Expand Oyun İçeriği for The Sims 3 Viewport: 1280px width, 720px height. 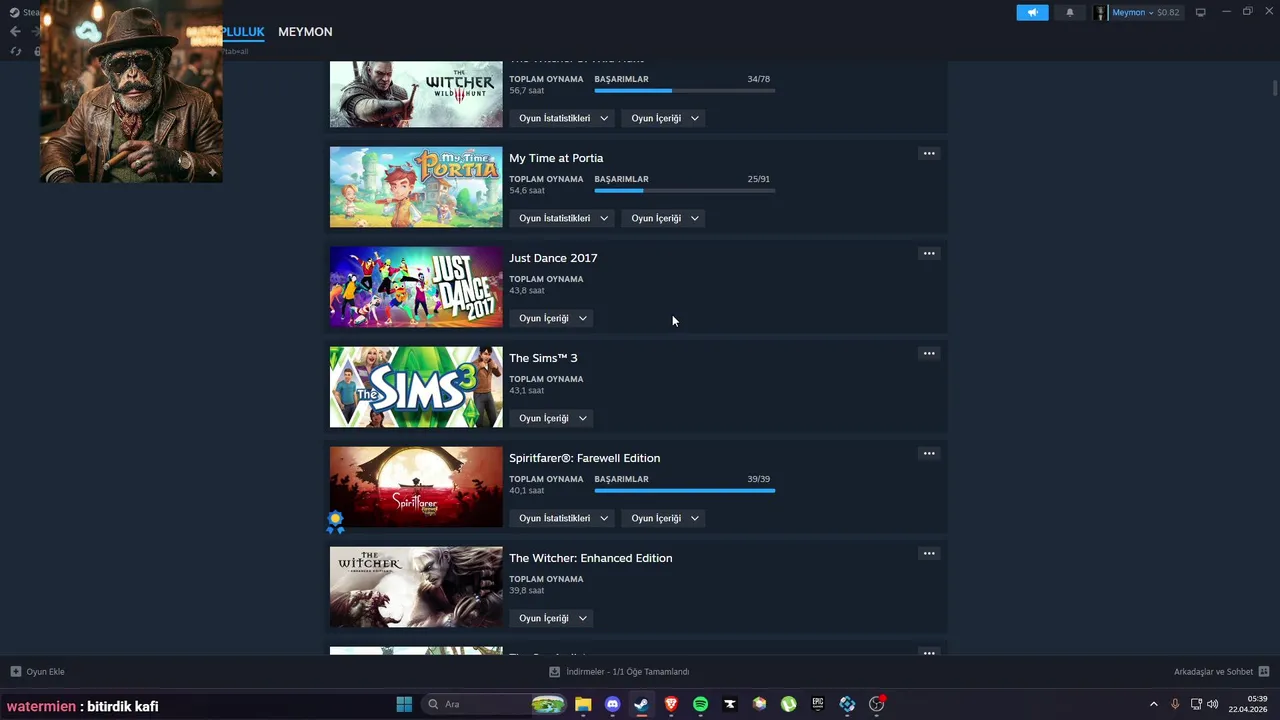552,418
